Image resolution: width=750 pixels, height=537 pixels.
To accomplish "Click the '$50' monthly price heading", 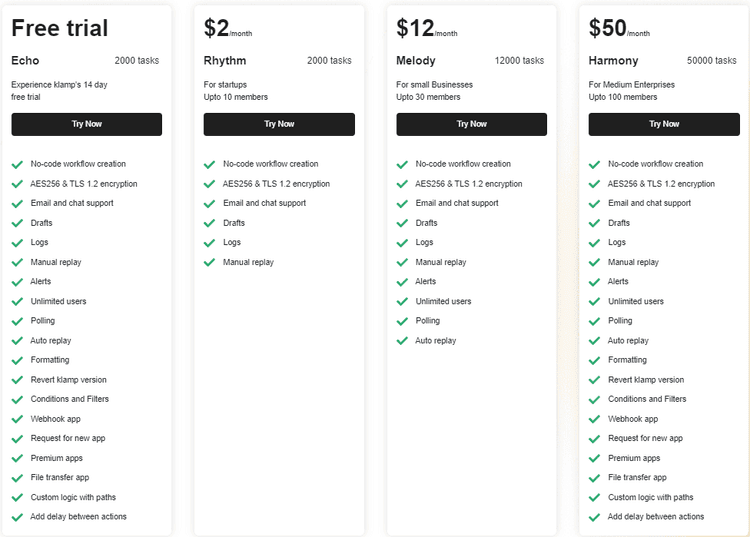I will (607, 28).
